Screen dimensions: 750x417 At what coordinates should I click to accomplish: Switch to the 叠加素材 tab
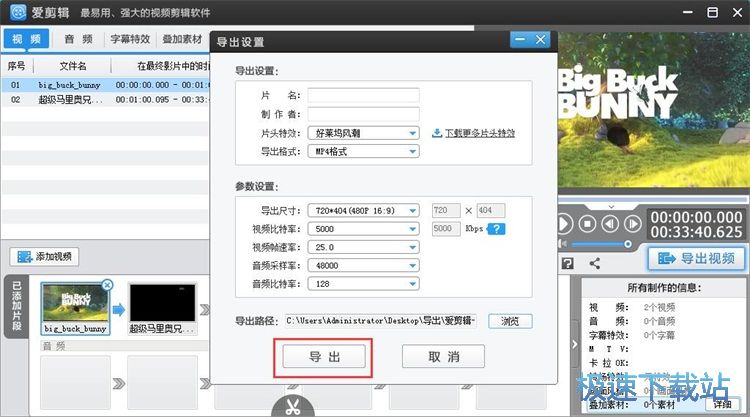[x=182, y=39]
